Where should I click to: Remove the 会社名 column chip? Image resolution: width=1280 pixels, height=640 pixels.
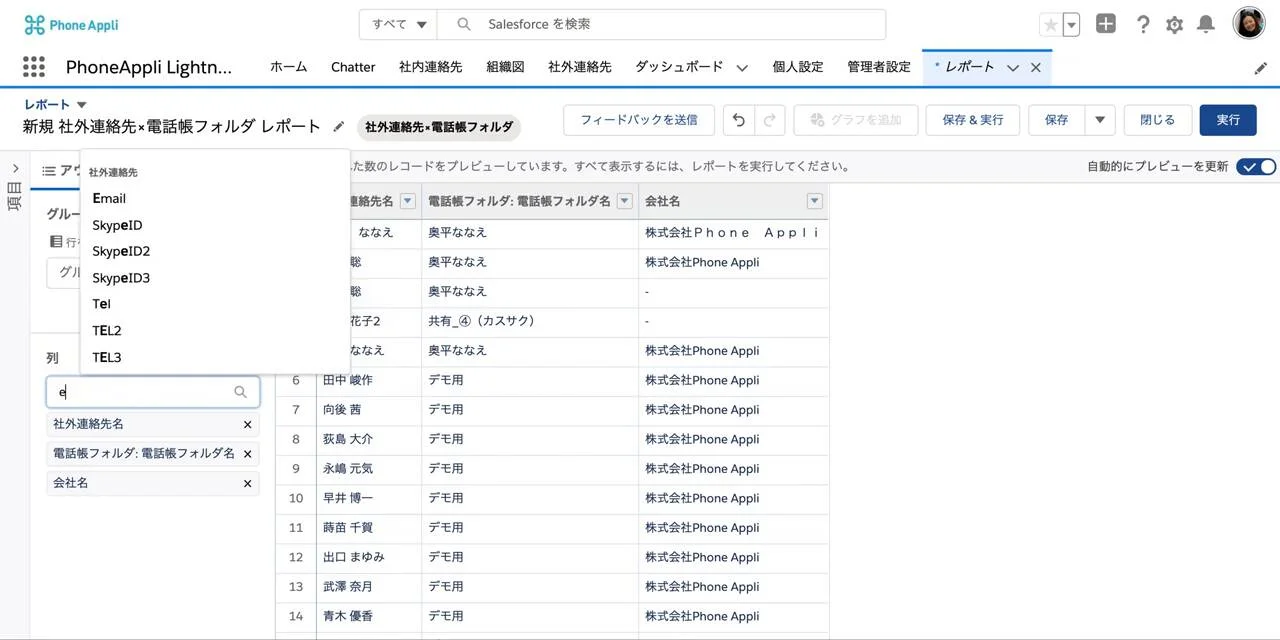coord(248,484)
